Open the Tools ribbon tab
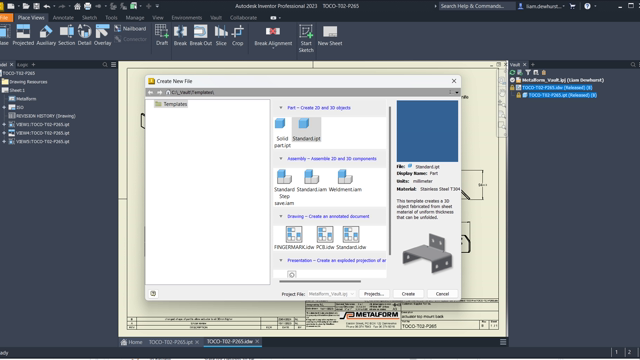This screenshot has width=640, height=360. click(111, 18)
